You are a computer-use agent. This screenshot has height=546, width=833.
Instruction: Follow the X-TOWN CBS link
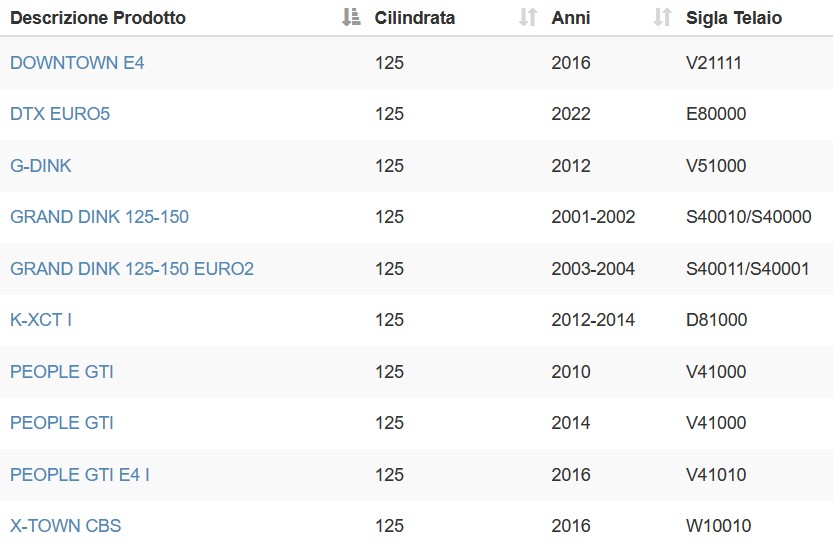[66, 526]
